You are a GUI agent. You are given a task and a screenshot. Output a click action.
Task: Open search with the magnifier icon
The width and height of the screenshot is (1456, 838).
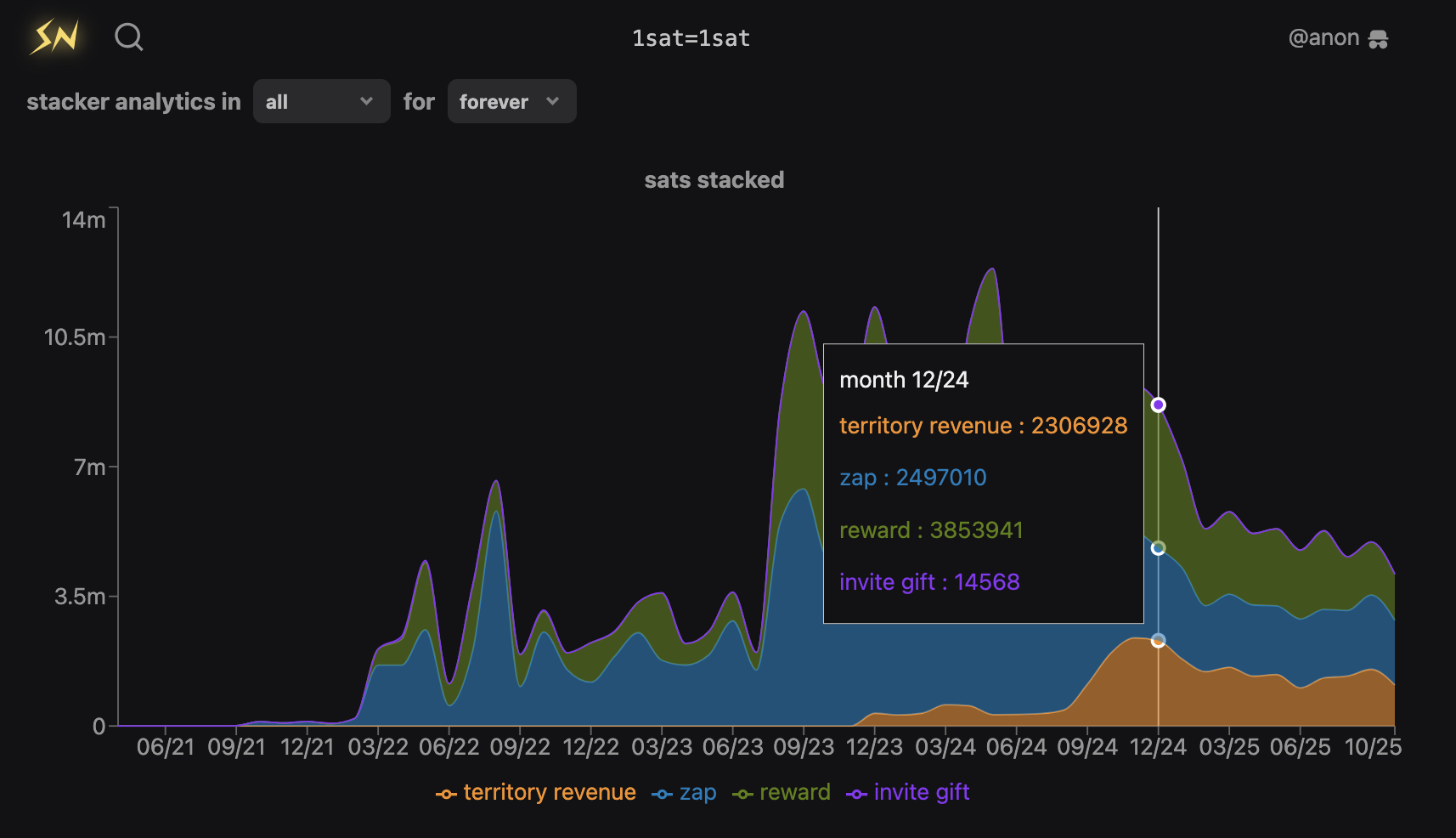129,37
